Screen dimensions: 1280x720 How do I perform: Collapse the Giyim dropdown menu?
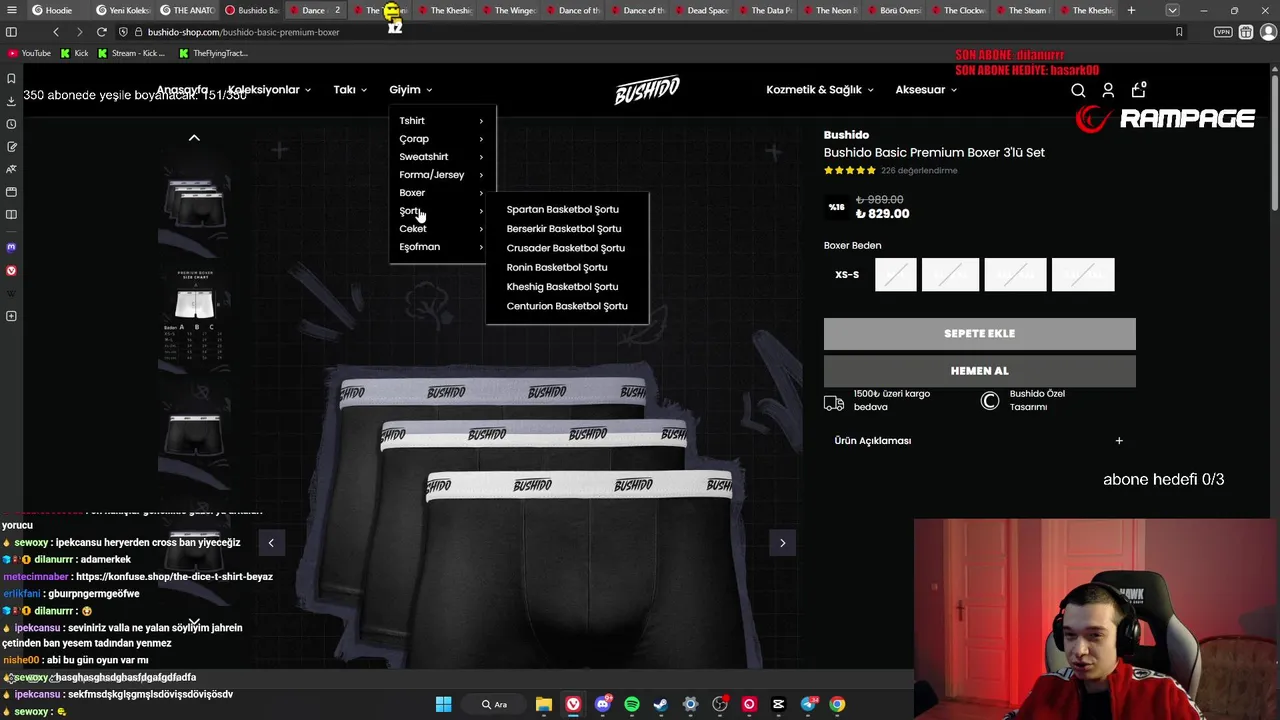point(411,90)
